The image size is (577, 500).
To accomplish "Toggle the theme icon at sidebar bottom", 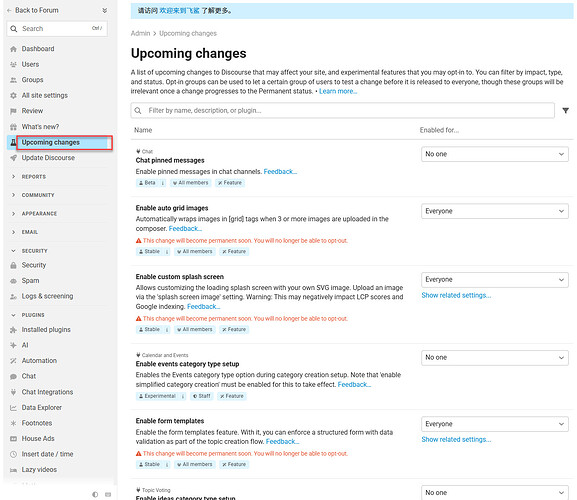I will pos(95,494).
